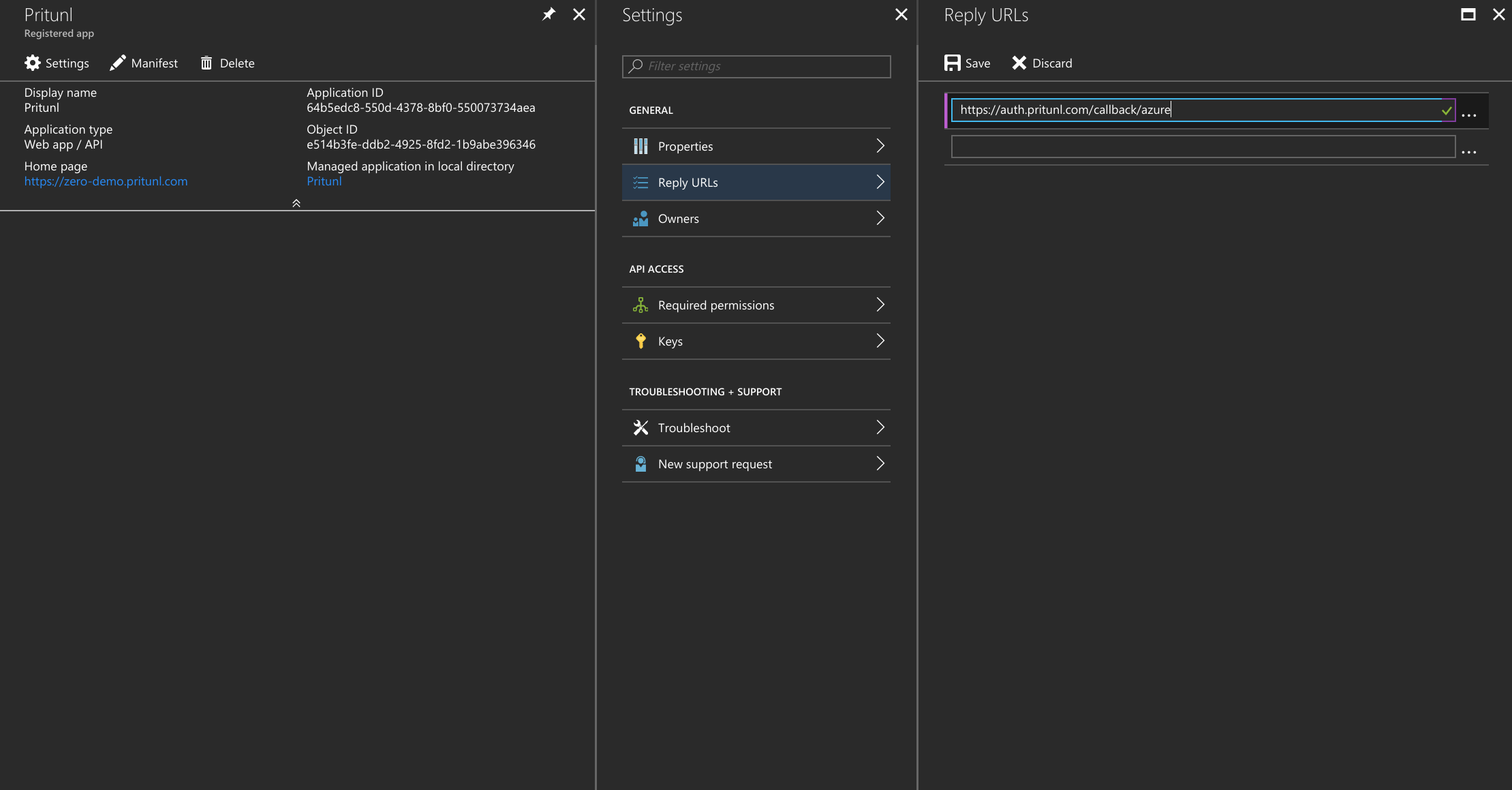The height and width of the screenshot is (790, 1512).
Task: Expand New support request chevron
Action: coord(880,464)
